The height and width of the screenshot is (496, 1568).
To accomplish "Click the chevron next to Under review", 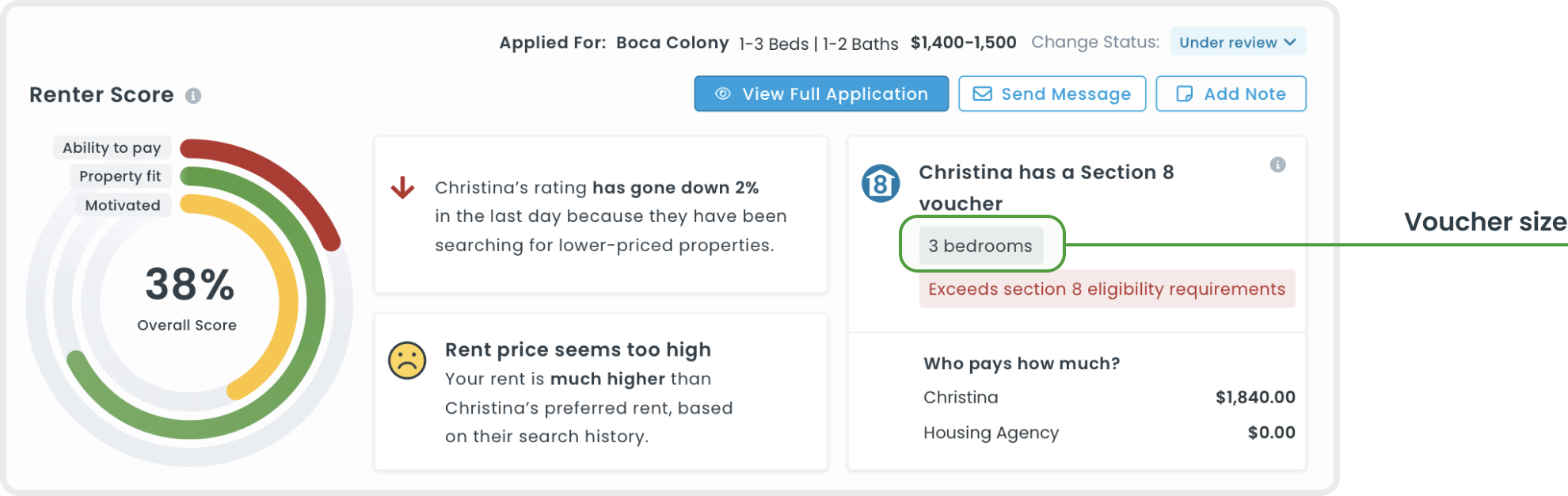I will [1290, 42].
